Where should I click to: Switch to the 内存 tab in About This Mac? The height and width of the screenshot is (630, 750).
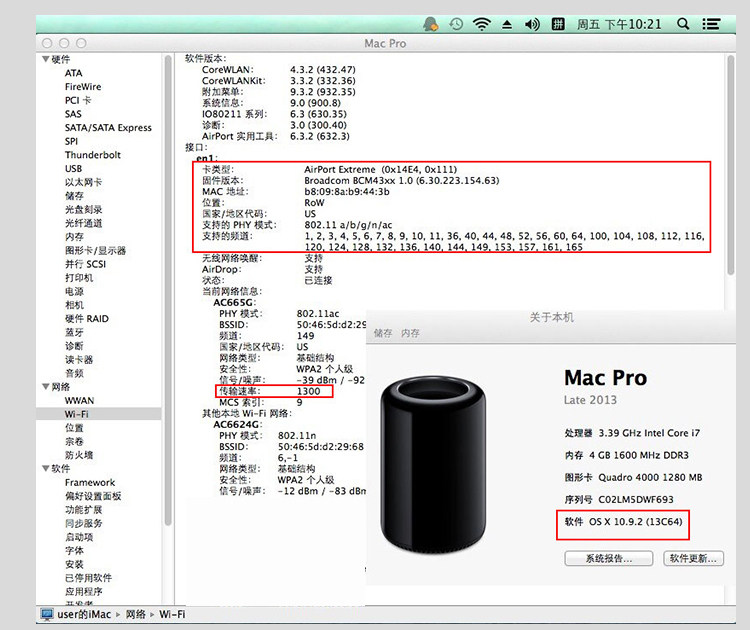pos(410,333)
